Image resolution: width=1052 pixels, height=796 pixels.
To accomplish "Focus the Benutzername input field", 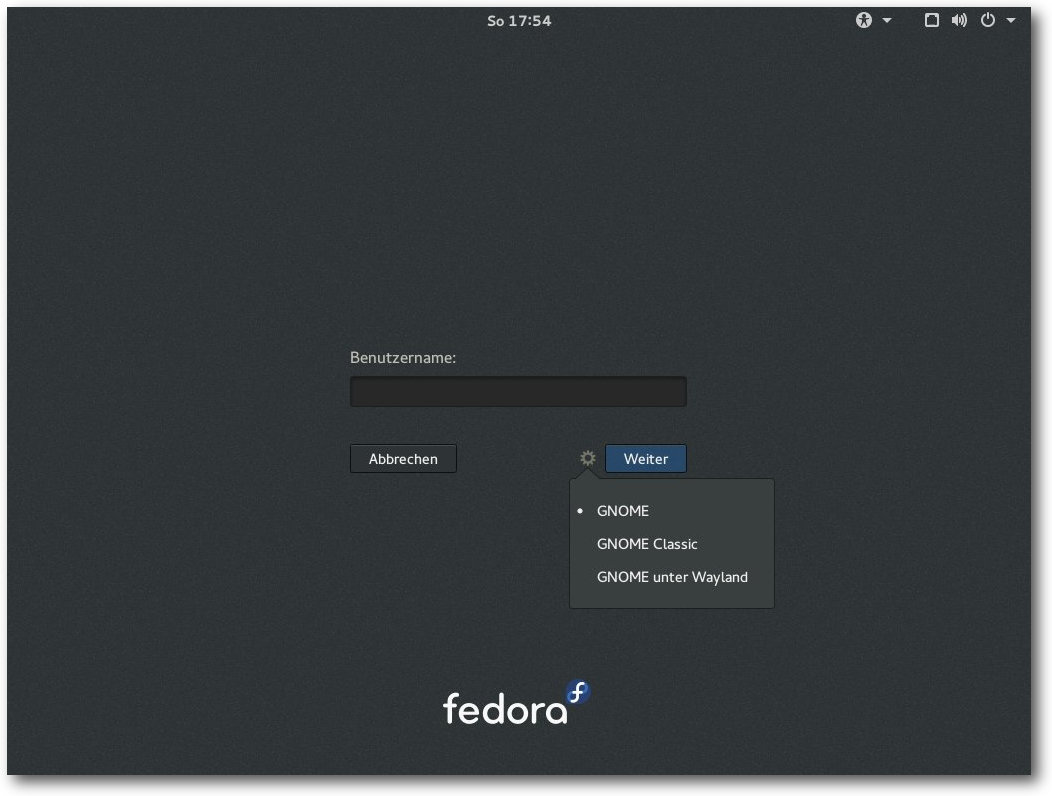I will [x=518, y=392].
